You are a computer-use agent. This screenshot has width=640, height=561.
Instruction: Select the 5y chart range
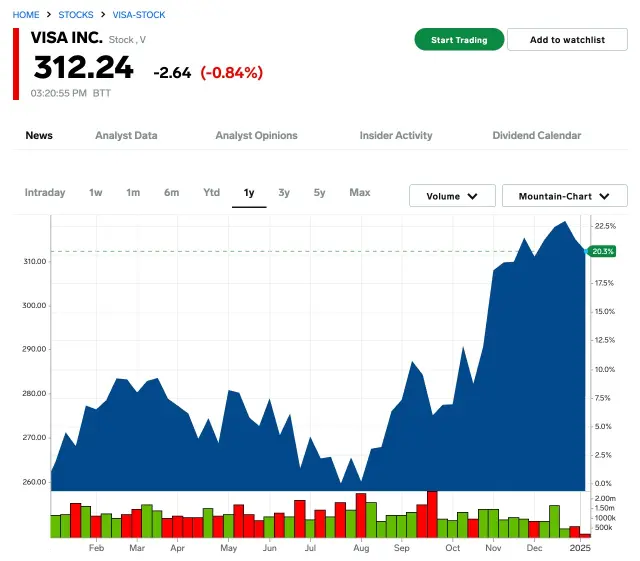click(319, 192)
